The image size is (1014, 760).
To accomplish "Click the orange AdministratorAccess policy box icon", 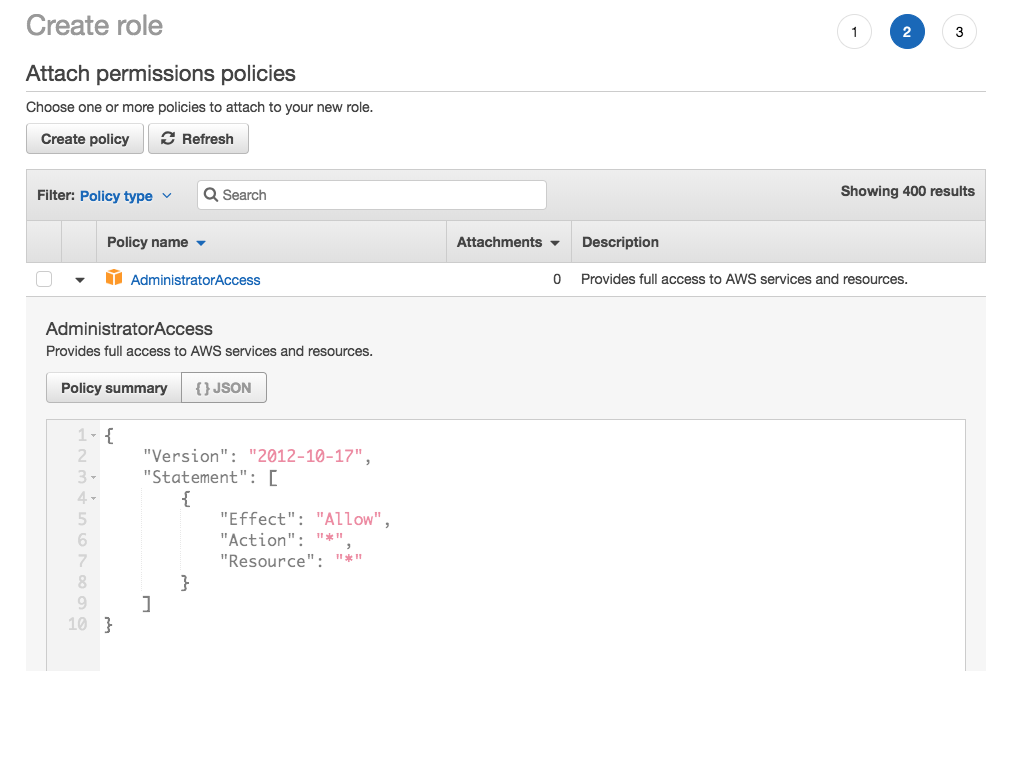I will (114, 278).
